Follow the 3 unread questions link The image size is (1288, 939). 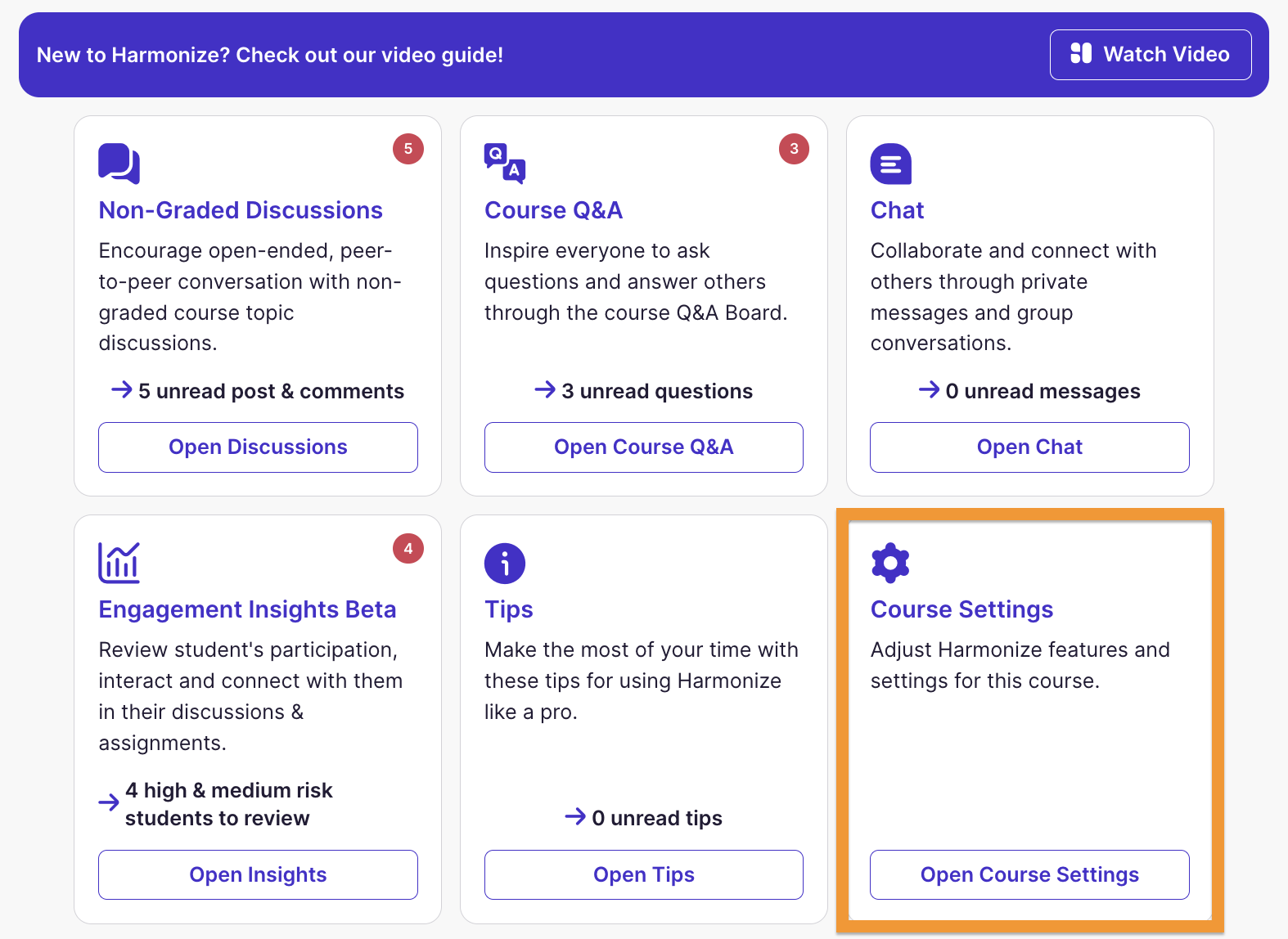pos(644,391)
